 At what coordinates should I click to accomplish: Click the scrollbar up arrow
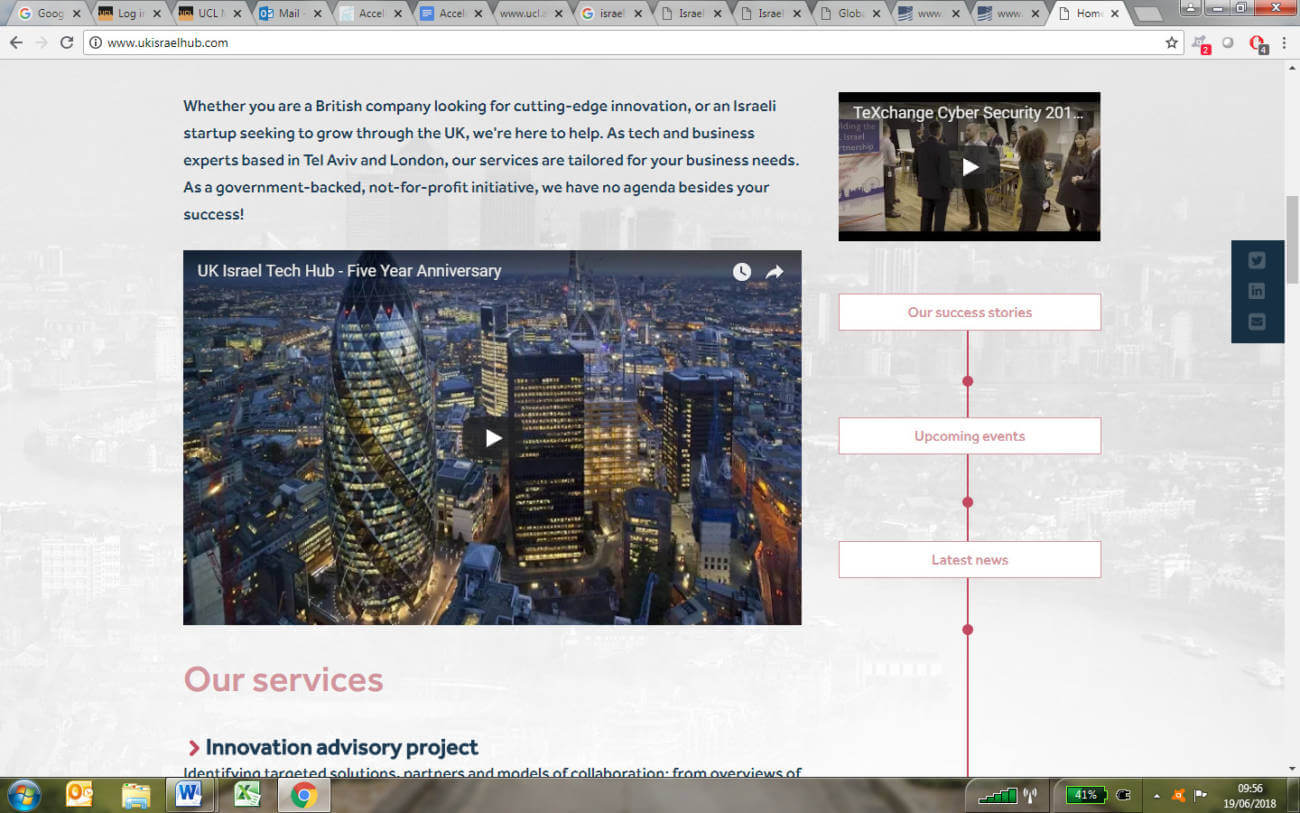pyautogui.click(x=1291, y=67)
